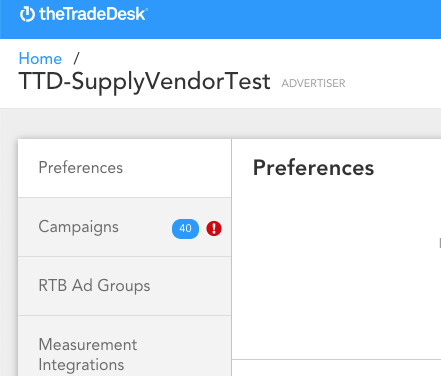This screenshot has height=376, width=441.
Task: Click the red error alert icon on Campaigns
Action: [x=214, y=229]
